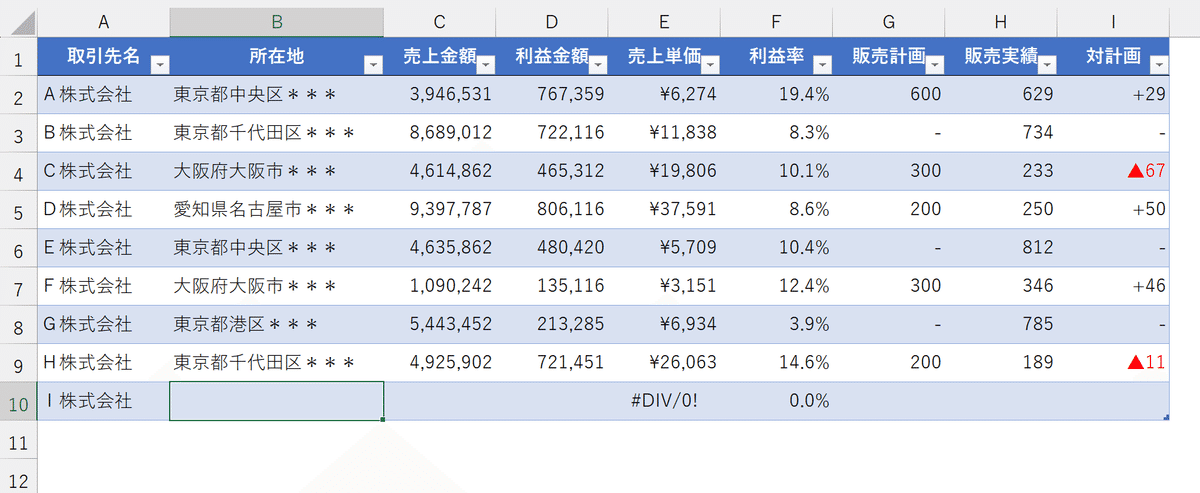The height and width of the screenshot is (493, 1200).
Task: Select row 1 header
Action: pyautogui.click(x=18, y=56)
